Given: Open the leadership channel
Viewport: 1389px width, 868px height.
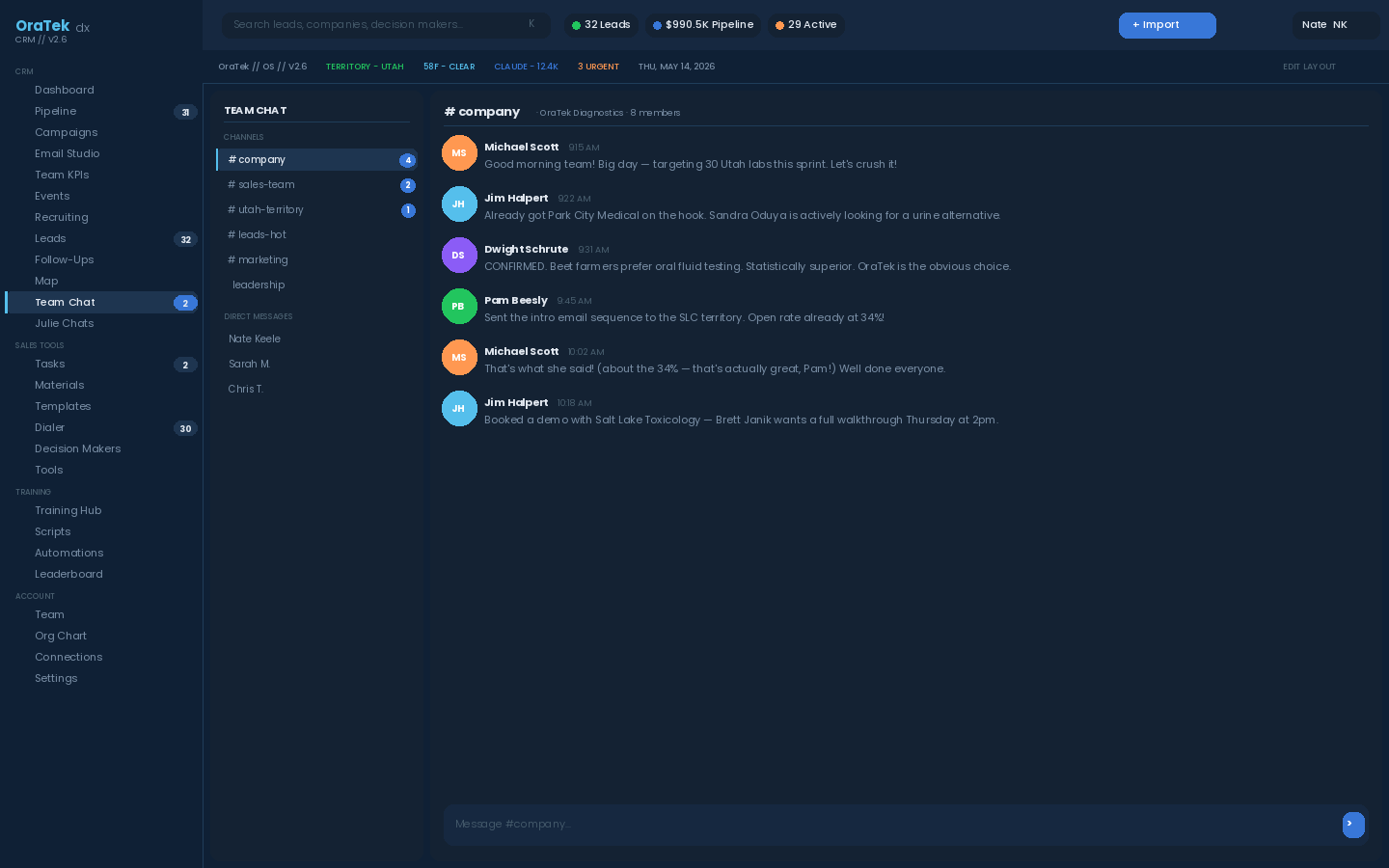Looking at the screenshot, I should [316, 285].
